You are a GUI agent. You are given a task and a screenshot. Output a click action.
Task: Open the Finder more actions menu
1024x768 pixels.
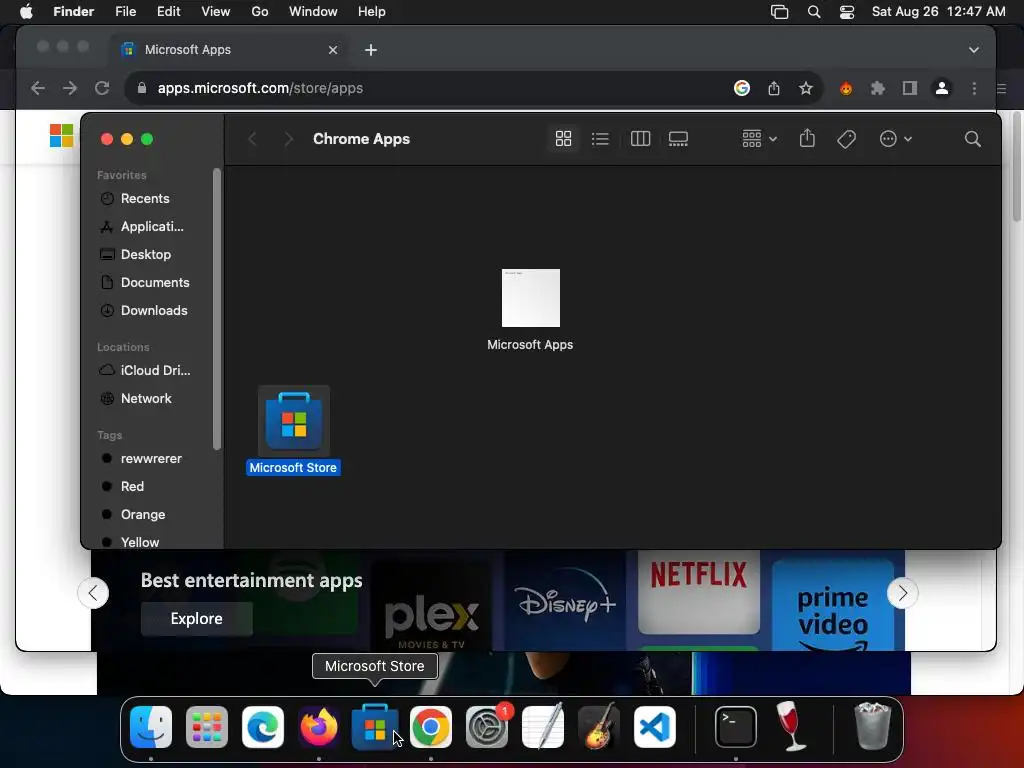895,139
